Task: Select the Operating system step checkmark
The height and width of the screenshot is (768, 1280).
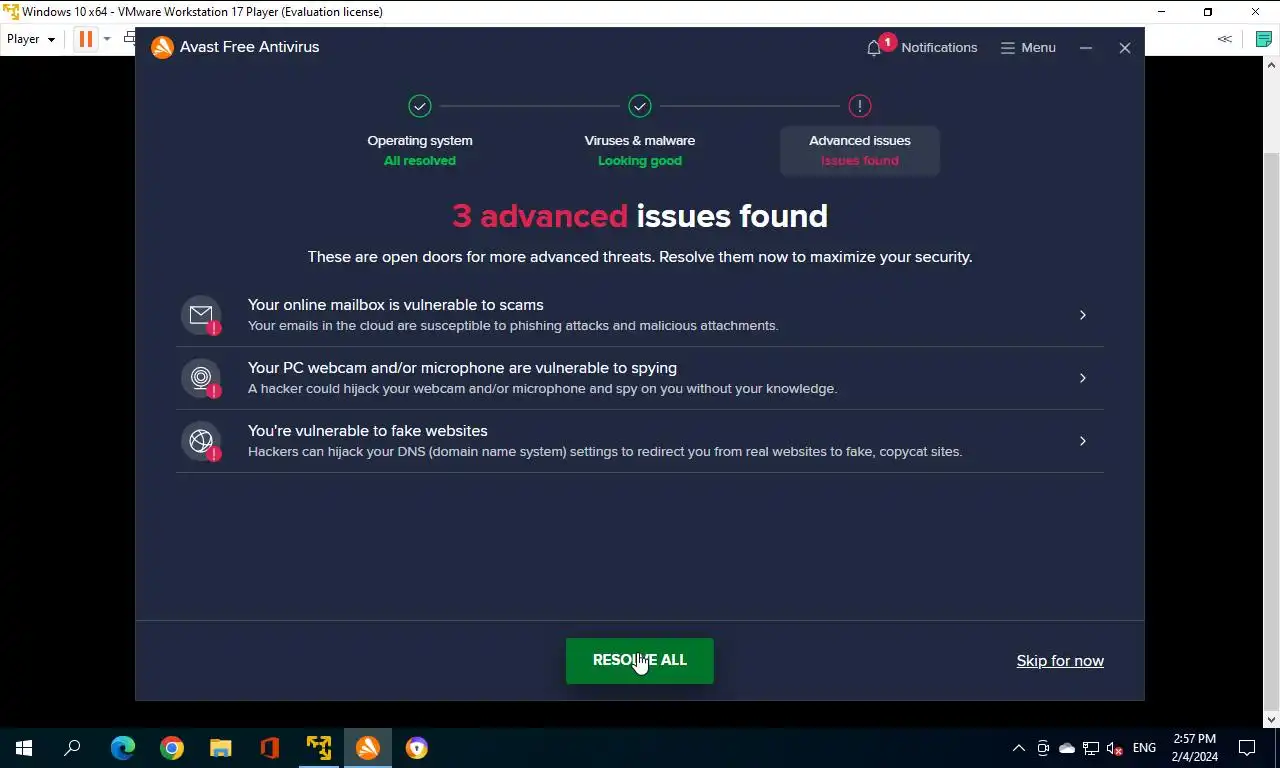Action: (420, 106)
